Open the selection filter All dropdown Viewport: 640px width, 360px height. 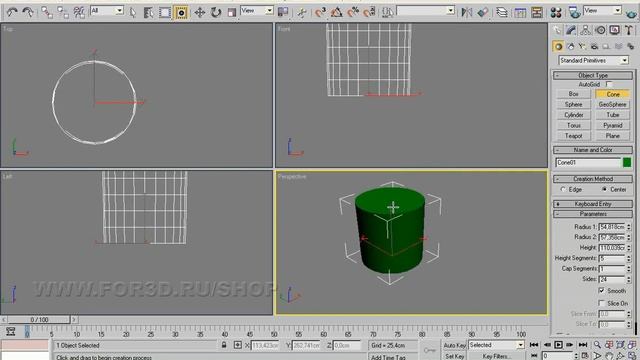tap(107, 10)
